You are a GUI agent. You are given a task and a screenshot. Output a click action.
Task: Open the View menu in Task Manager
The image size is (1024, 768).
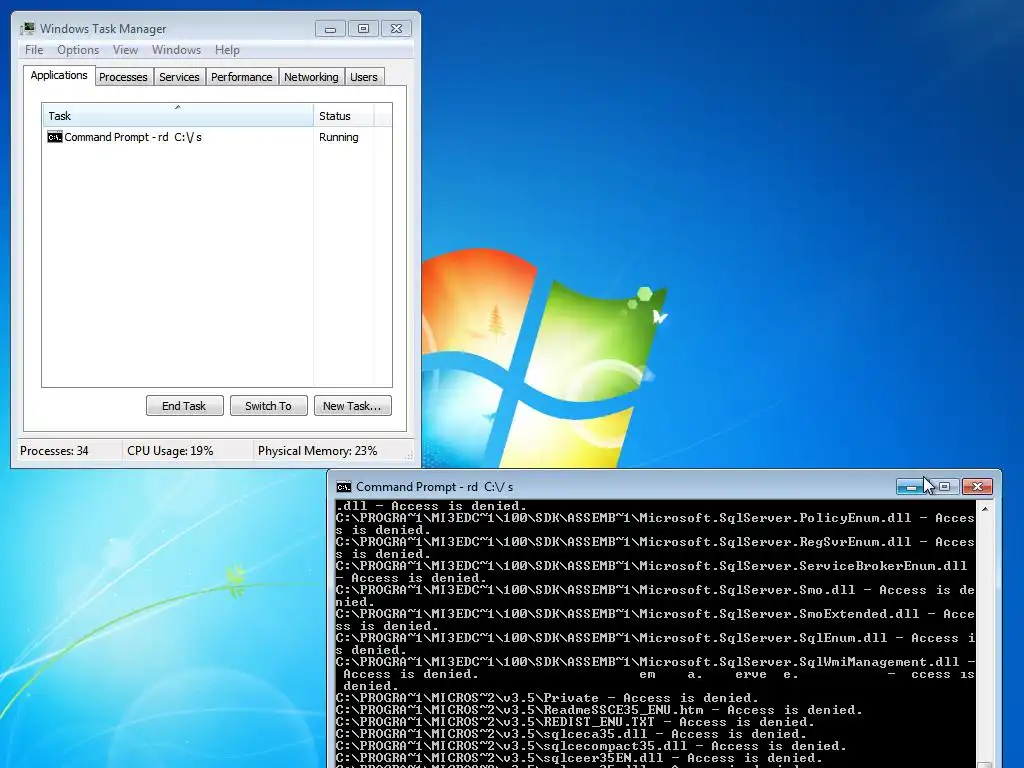point(125,50)
